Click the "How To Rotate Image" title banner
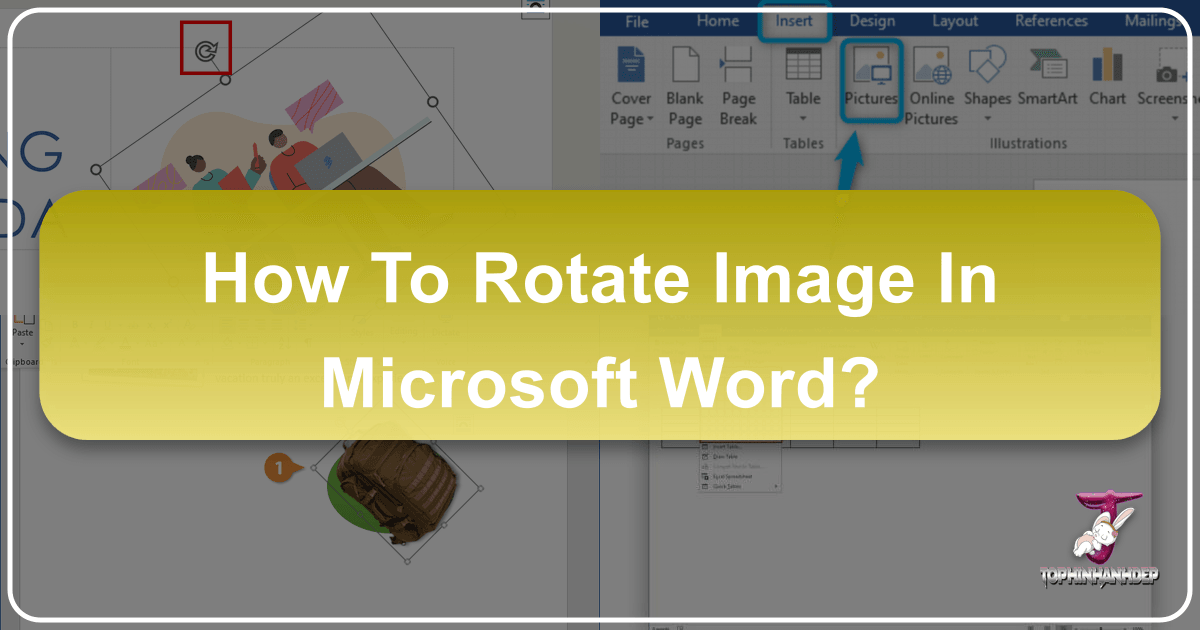Image resolution: width=1200 pixels, height=630 pixels. [600, 314]
